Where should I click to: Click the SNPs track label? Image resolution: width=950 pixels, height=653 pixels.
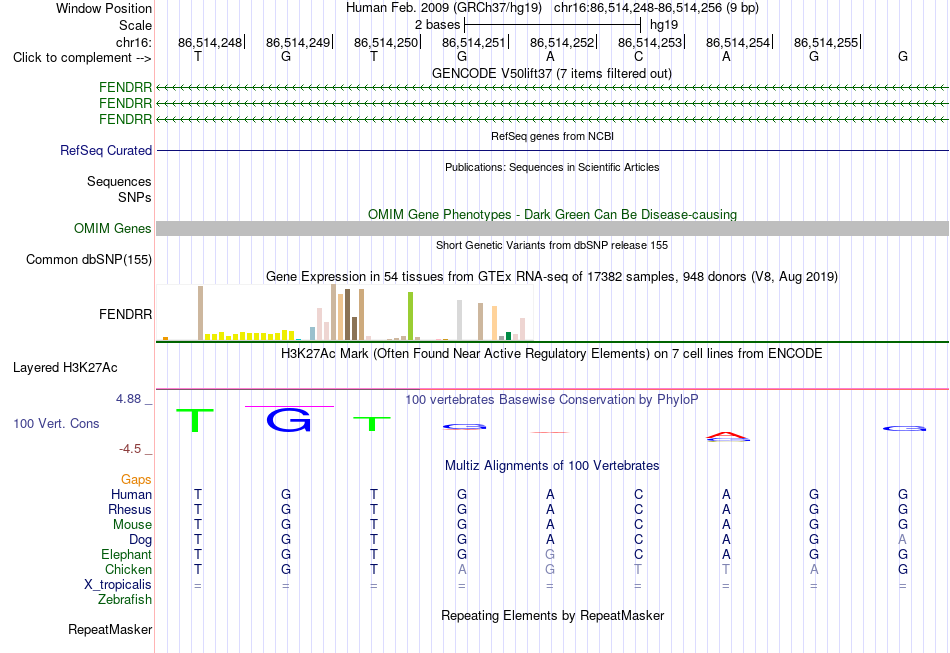pyautogui.click(x=135, y=197)
